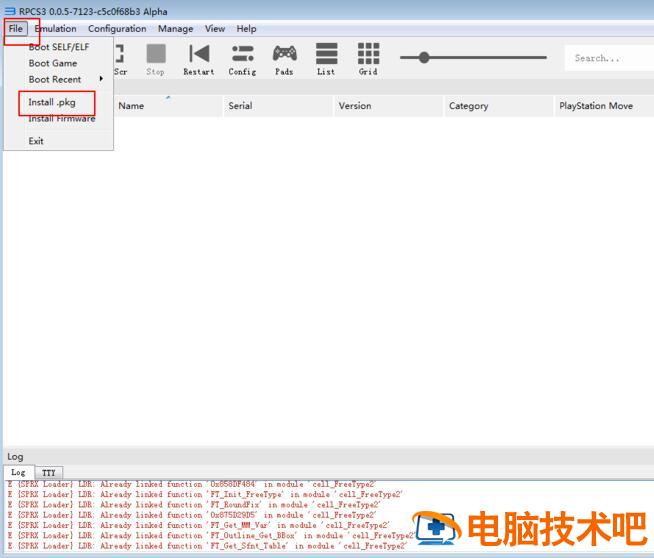Open the Configuration menu

tap(117, 29)
